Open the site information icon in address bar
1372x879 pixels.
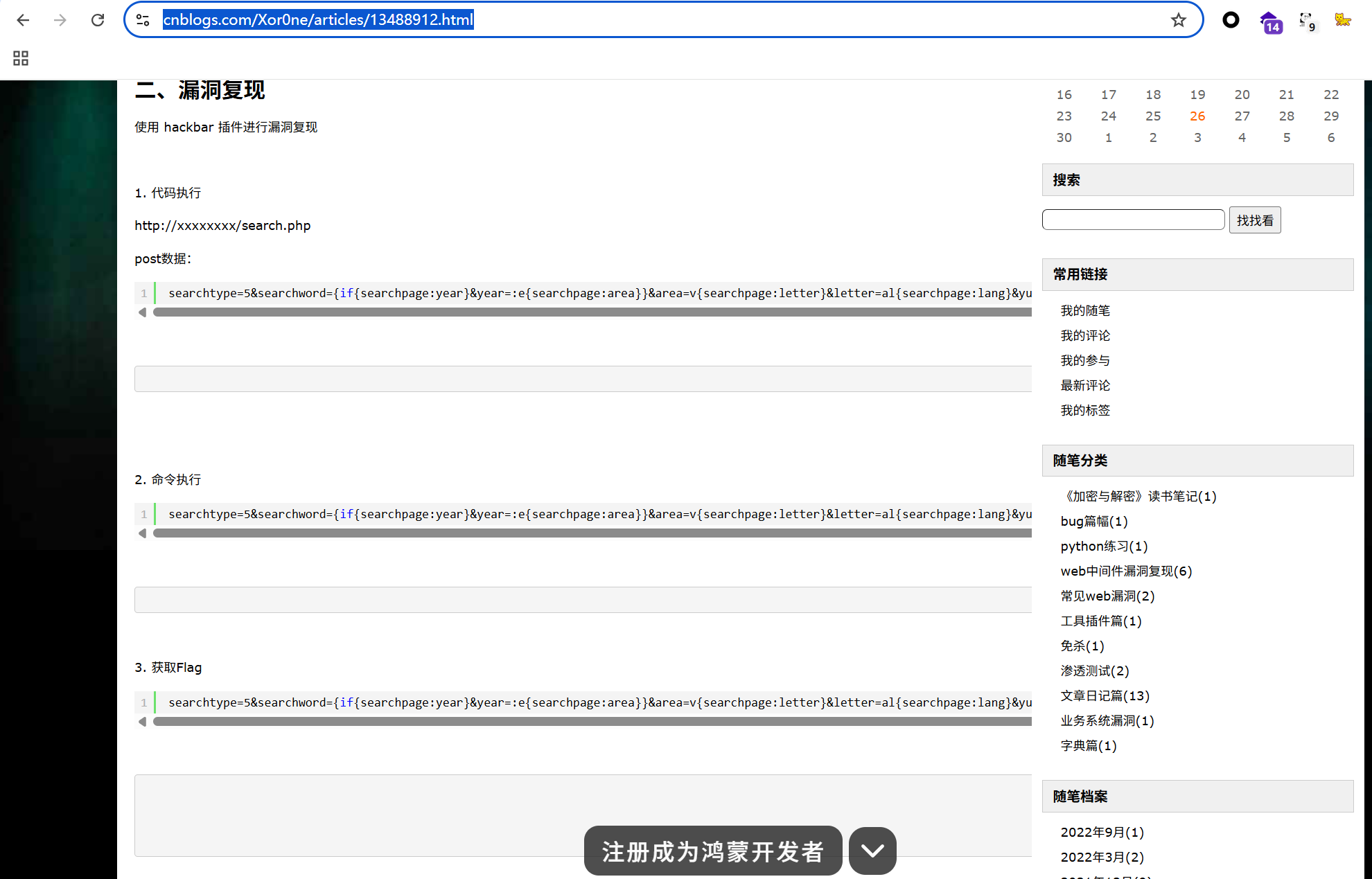(x=143, y=20)
